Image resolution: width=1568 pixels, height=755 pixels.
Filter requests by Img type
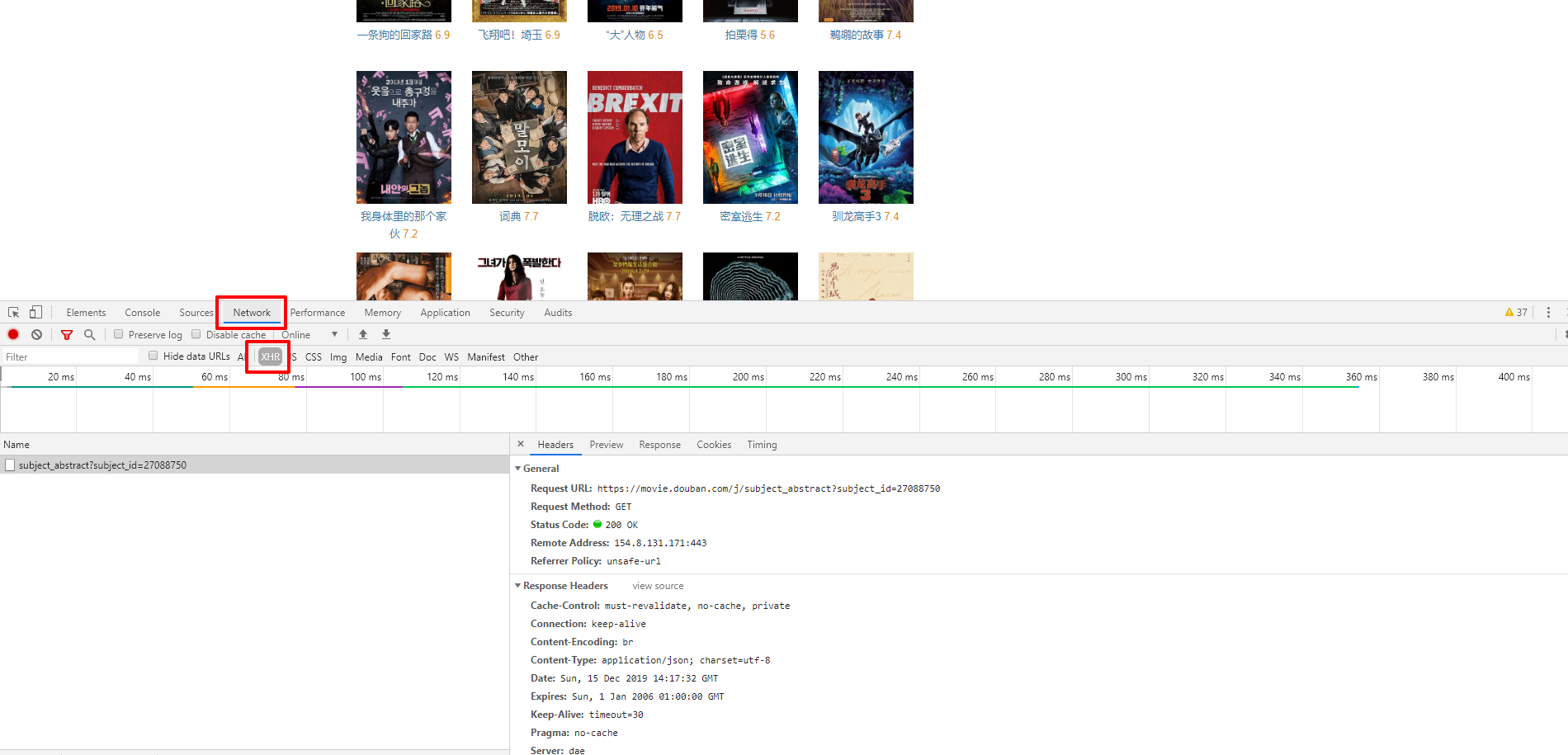tap(338, 357)
